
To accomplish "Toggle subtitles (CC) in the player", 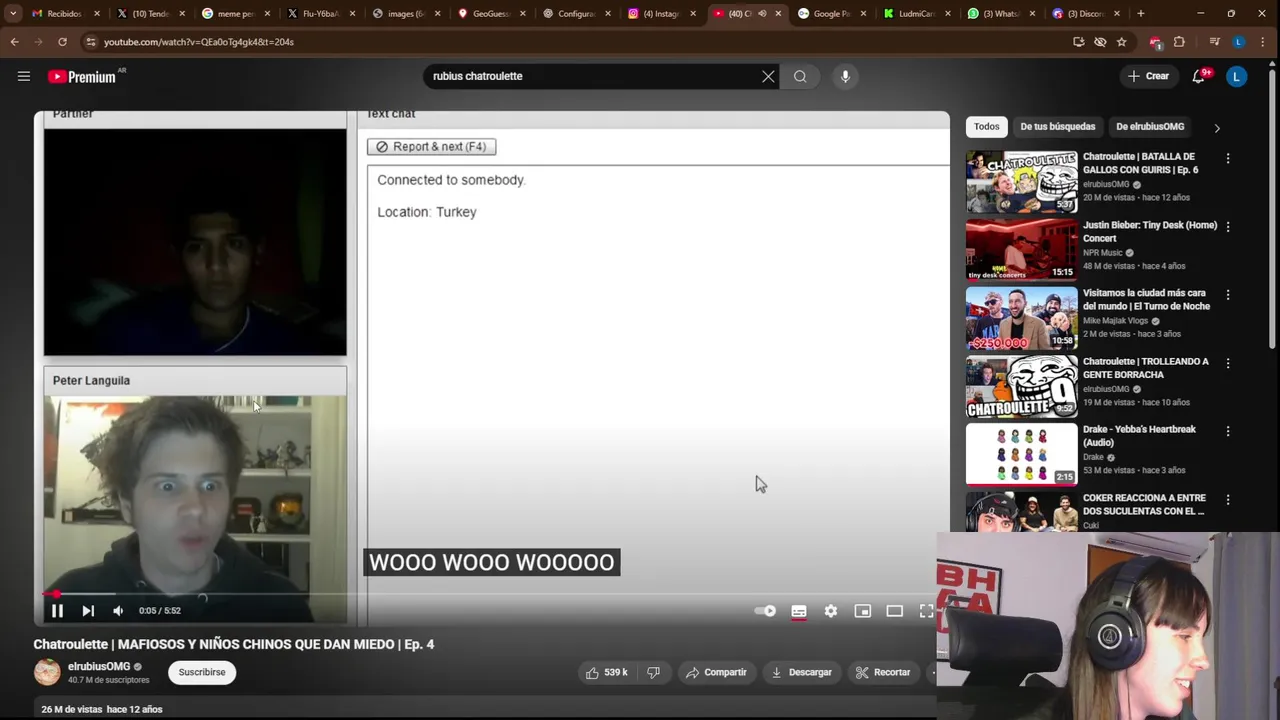I will (799, 611).
